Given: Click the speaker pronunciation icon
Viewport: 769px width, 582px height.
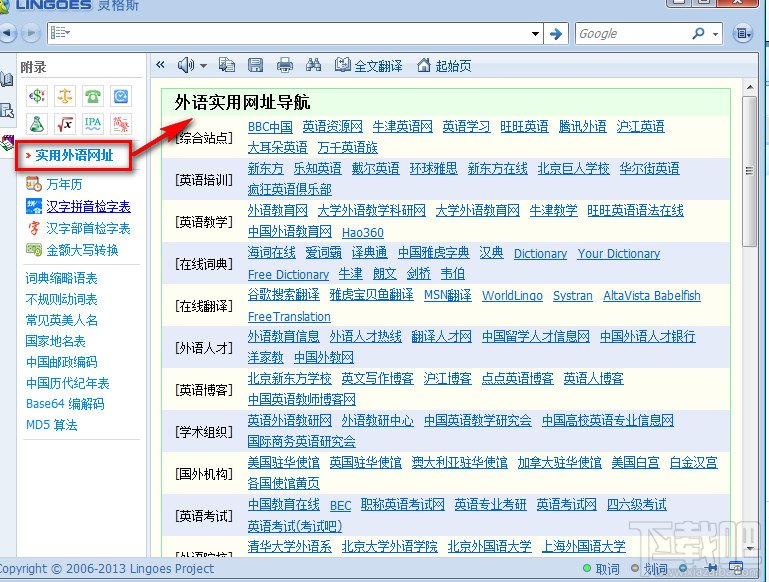Looking at the screenshot, I should (186, 65).
